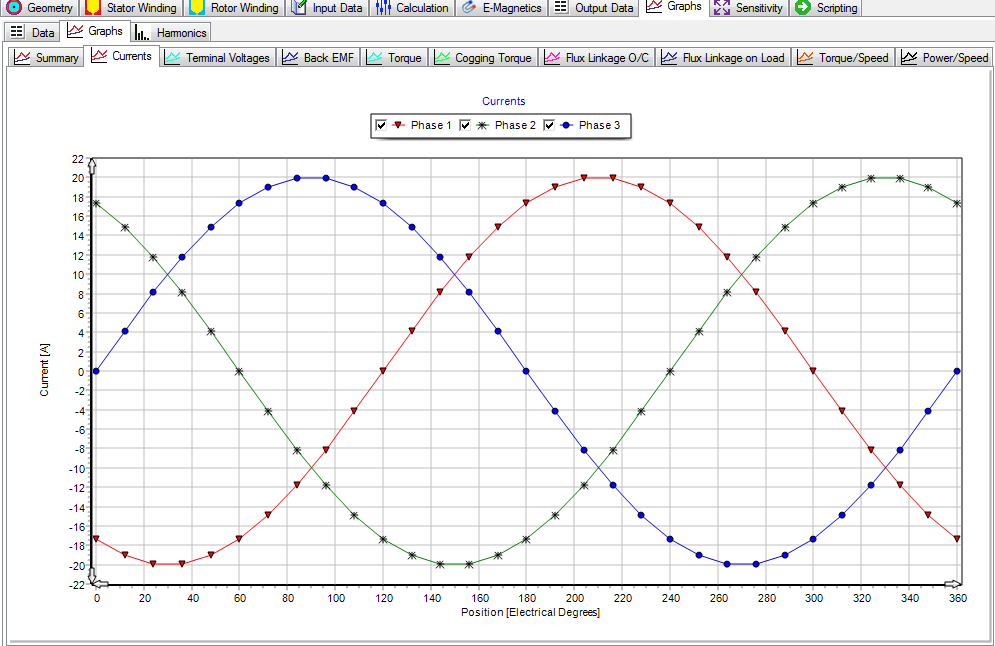The image size is (995, 646).
Task: Click the Stator Winding icon
Action: click(x=93, y=8)
